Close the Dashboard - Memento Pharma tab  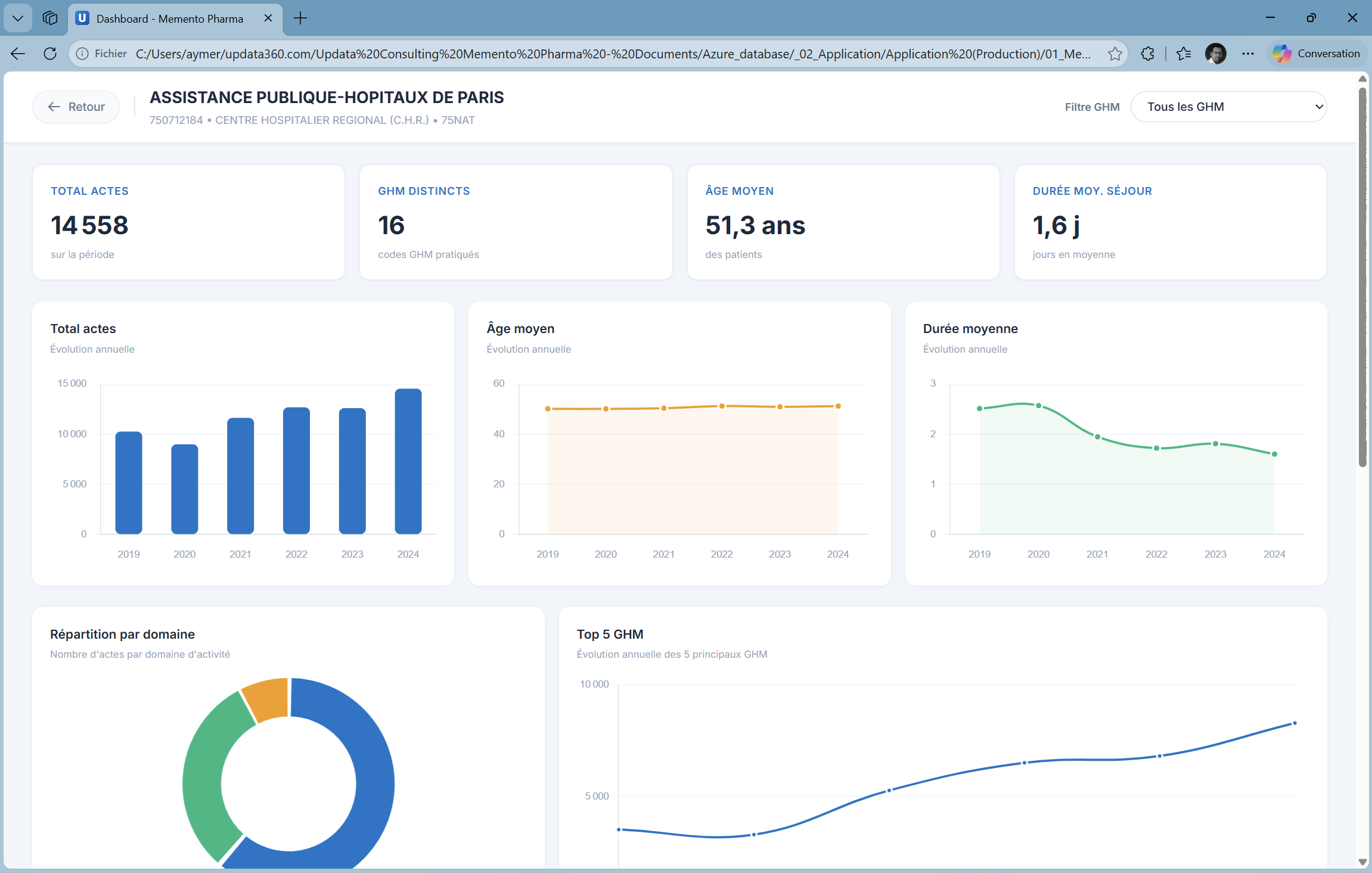268,18
